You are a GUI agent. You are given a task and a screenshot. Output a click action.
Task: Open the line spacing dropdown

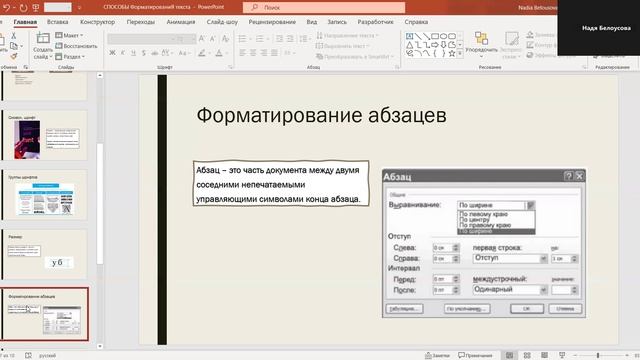(304, 39)
